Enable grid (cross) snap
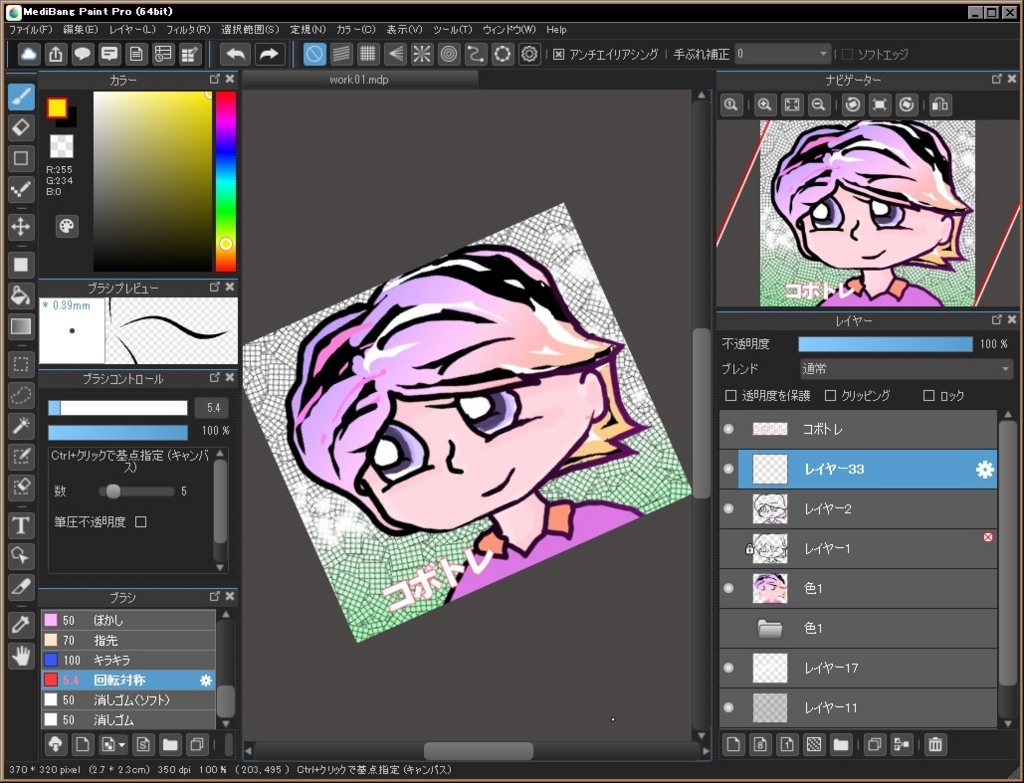The image size is (1024, 783). tap(368, 54)
